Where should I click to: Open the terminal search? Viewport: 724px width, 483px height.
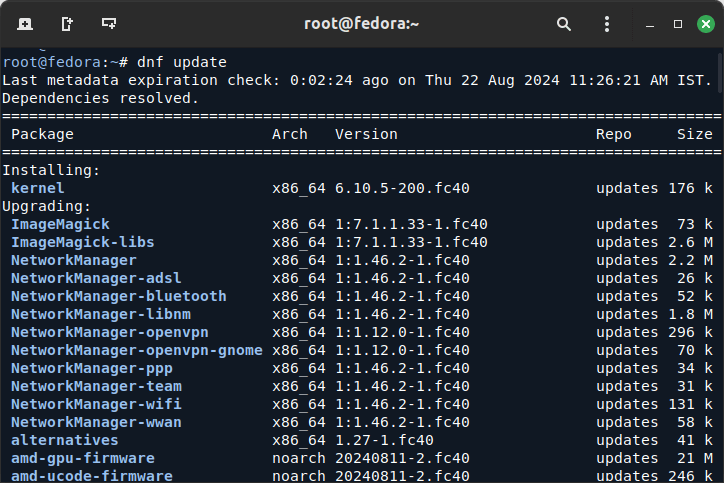click(x=564, y=24)
